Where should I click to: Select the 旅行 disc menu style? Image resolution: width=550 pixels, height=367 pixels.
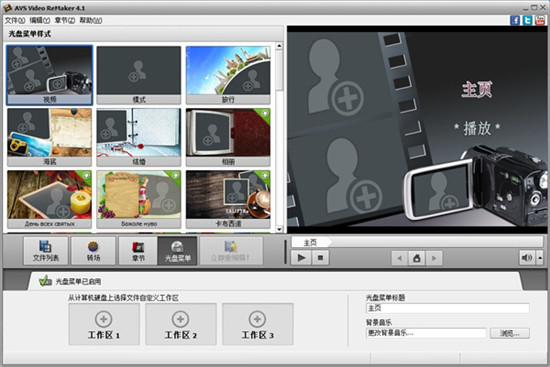pos(228,75)
